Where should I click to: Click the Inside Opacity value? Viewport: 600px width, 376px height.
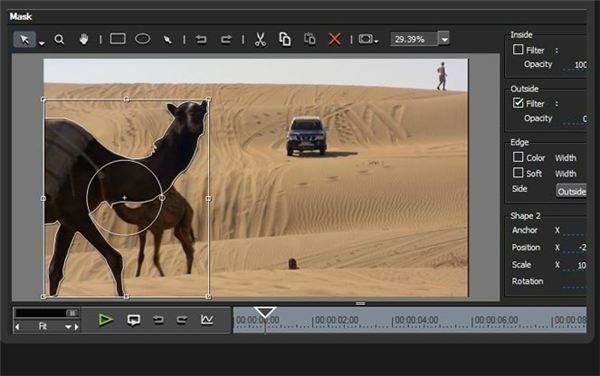tap(580, 65)
